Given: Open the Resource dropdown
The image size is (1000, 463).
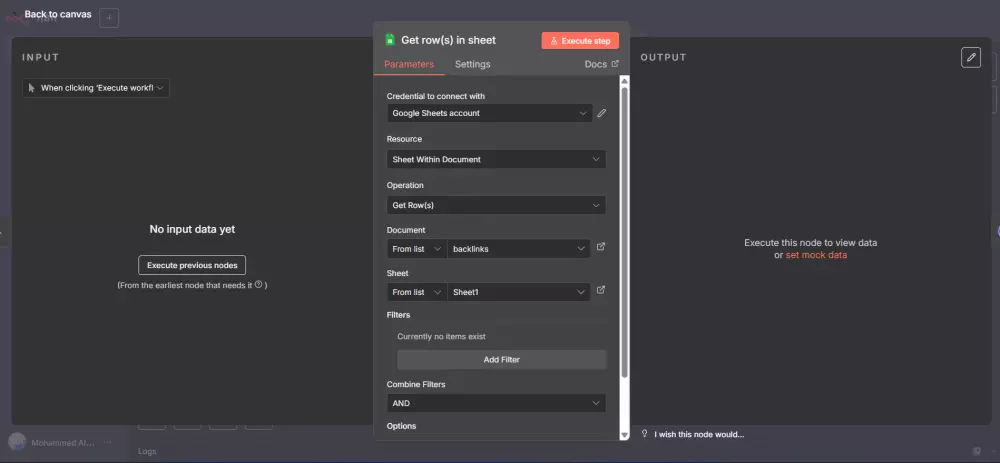Looking at the screenshot, I should [496, 159].
